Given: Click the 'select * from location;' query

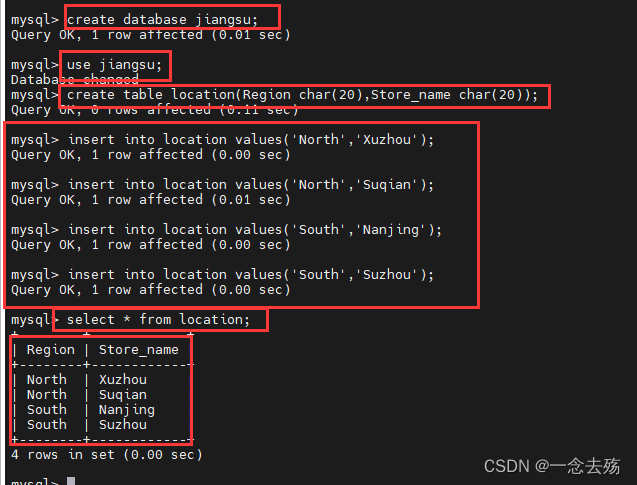Looking at the screenshot, I should click(158, 320).
